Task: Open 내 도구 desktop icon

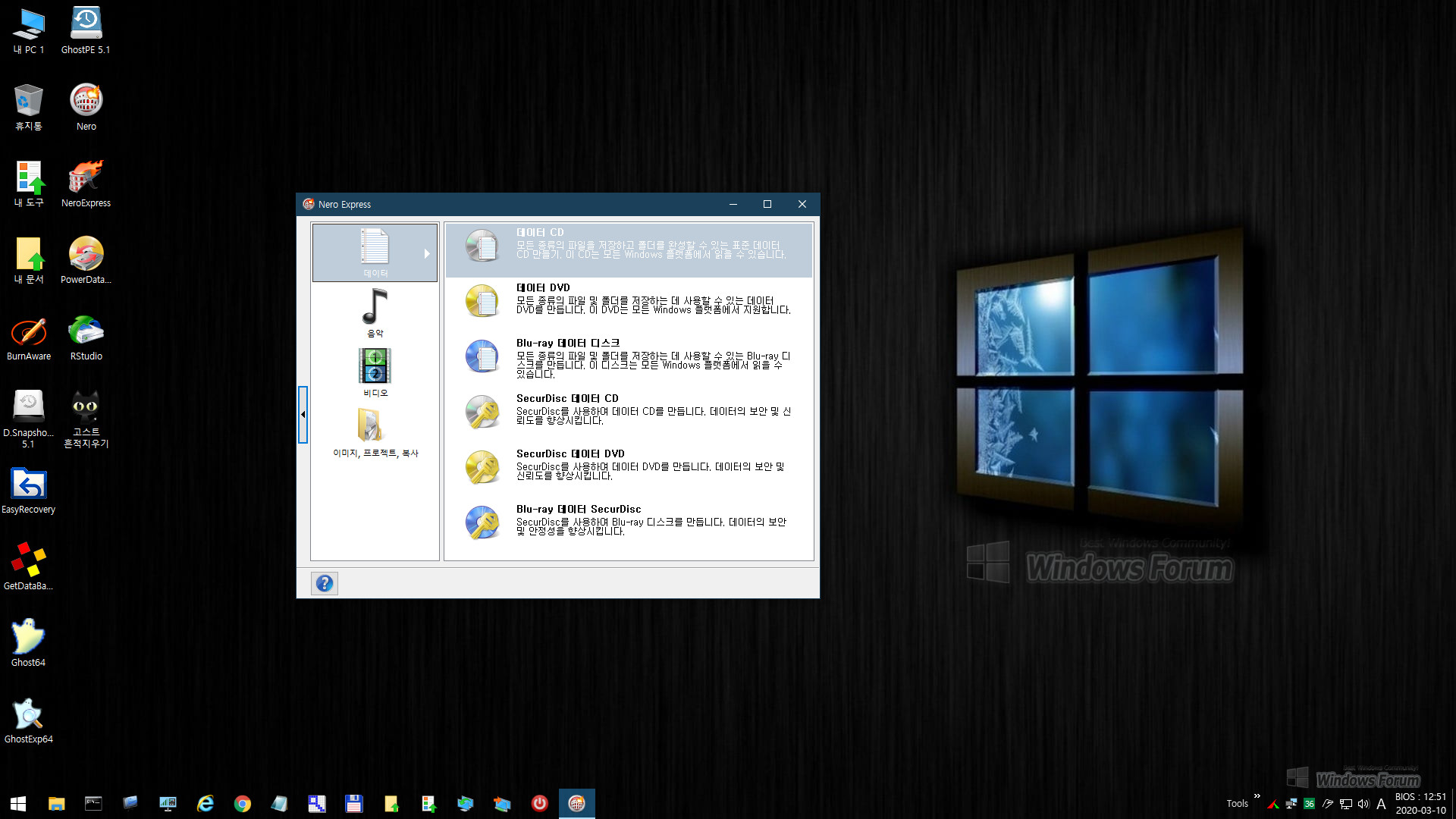Action: click(29, 185)
